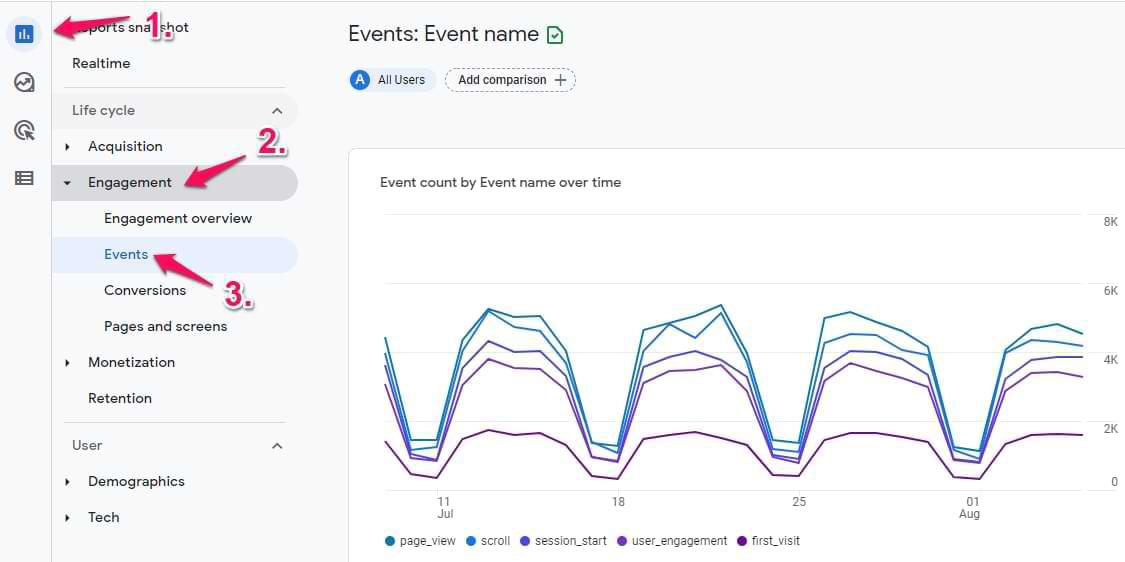Image resolution: width=1125 pixels, height=562 pixels.
Task: Select Conversions under Engagement
Action: tap(145, 290)
